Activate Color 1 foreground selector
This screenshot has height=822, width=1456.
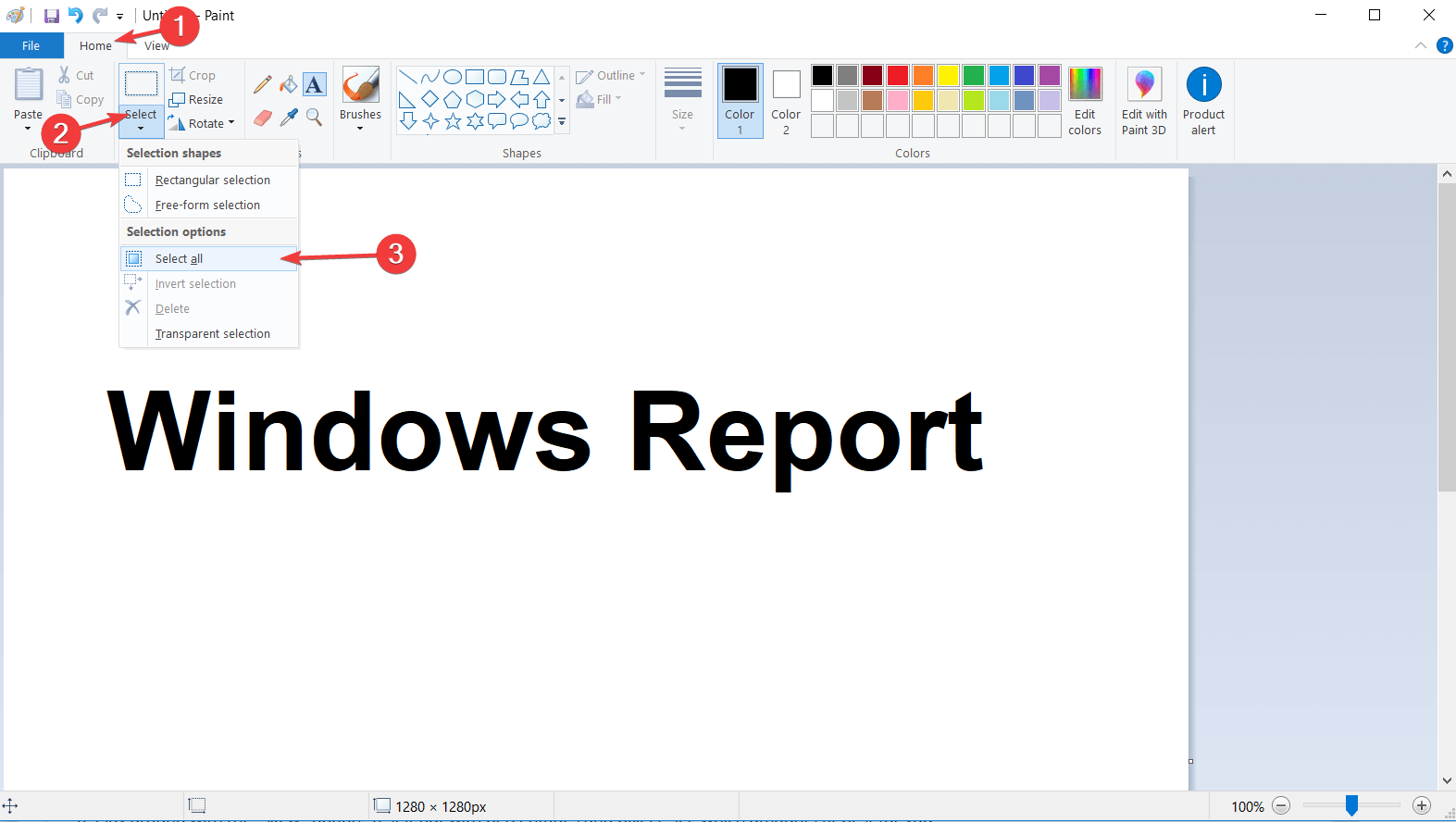(740, 102)
